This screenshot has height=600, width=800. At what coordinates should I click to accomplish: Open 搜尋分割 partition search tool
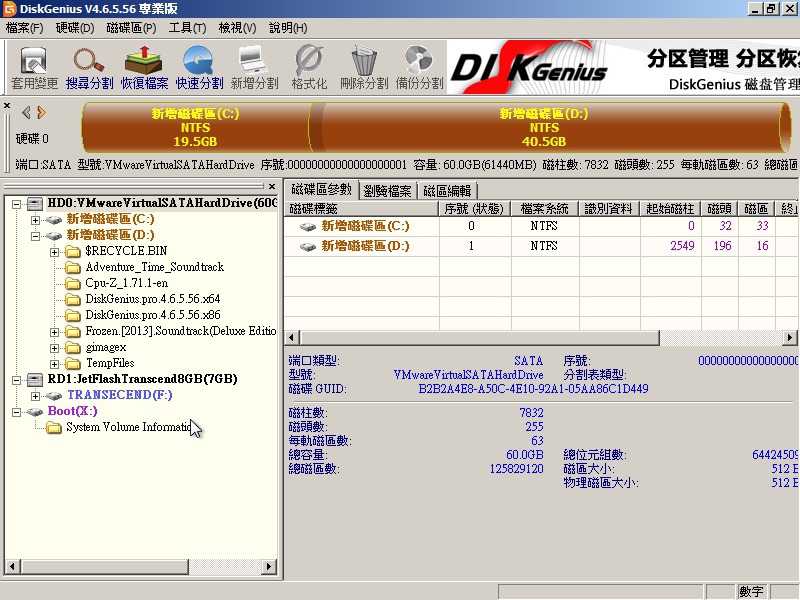coord(89,67)
